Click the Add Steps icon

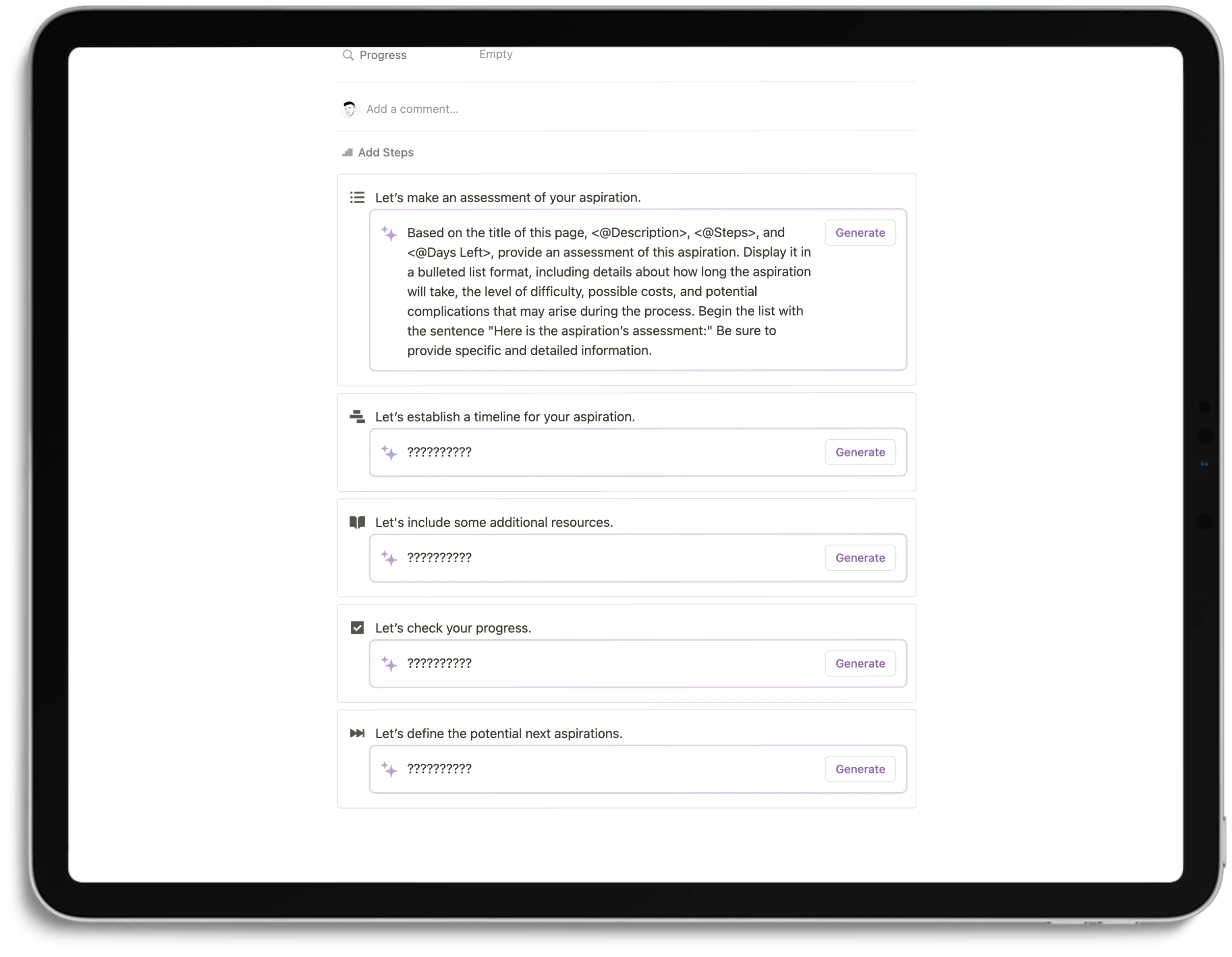point(346,151)
